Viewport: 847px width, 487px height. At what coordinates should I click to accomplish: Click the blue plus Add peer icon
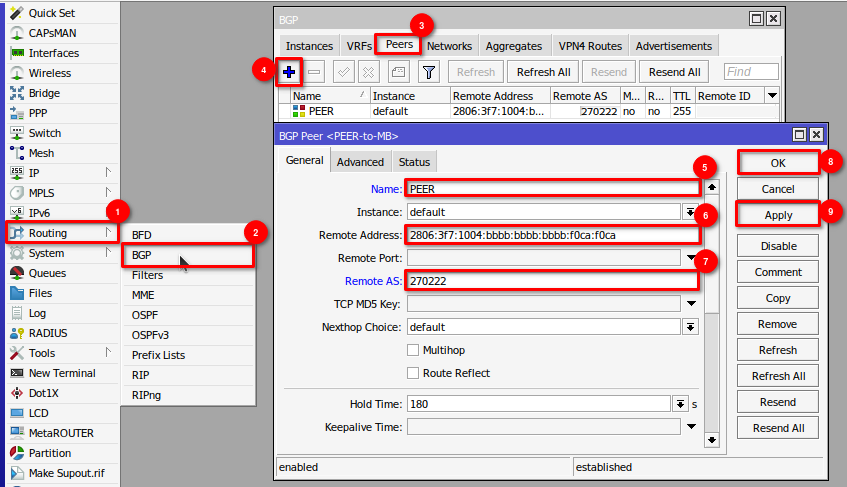click(x=289, y=72)
